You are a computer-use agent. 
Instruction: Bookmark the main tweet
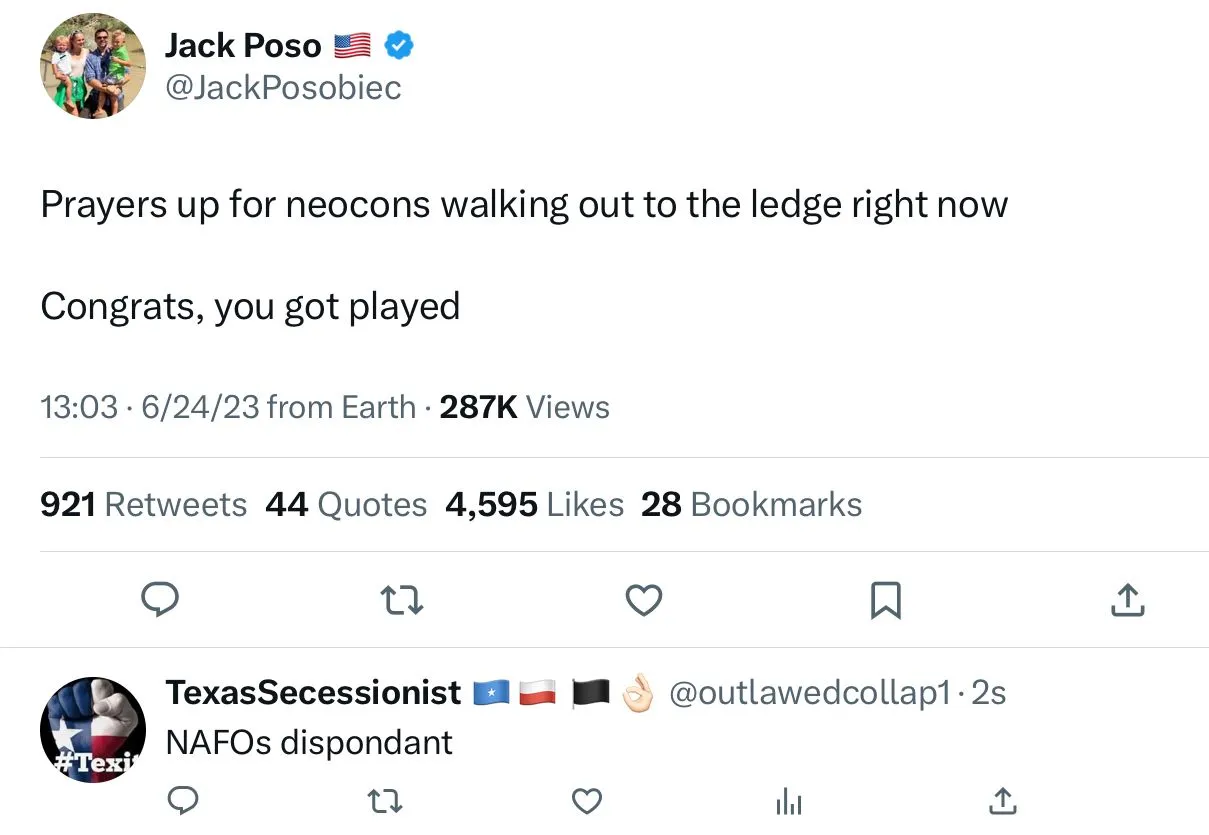click(886, 599)
